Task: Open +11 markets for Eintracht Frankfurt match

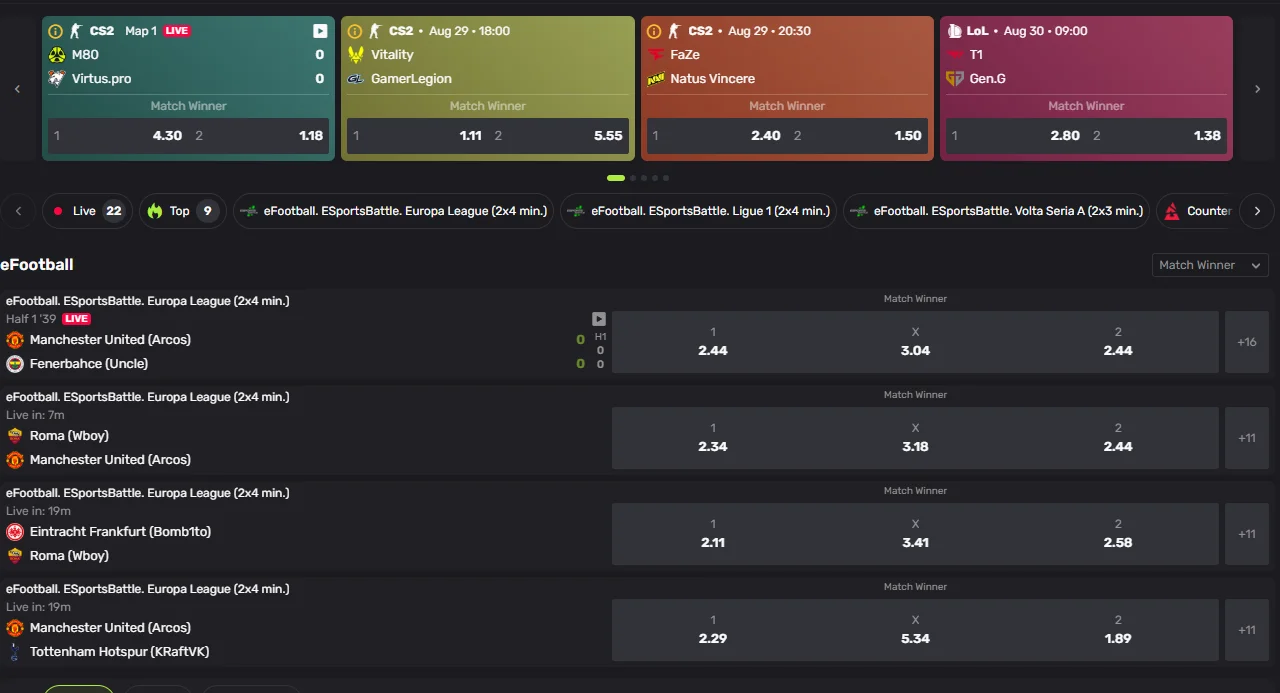Action: (1247, 534)
